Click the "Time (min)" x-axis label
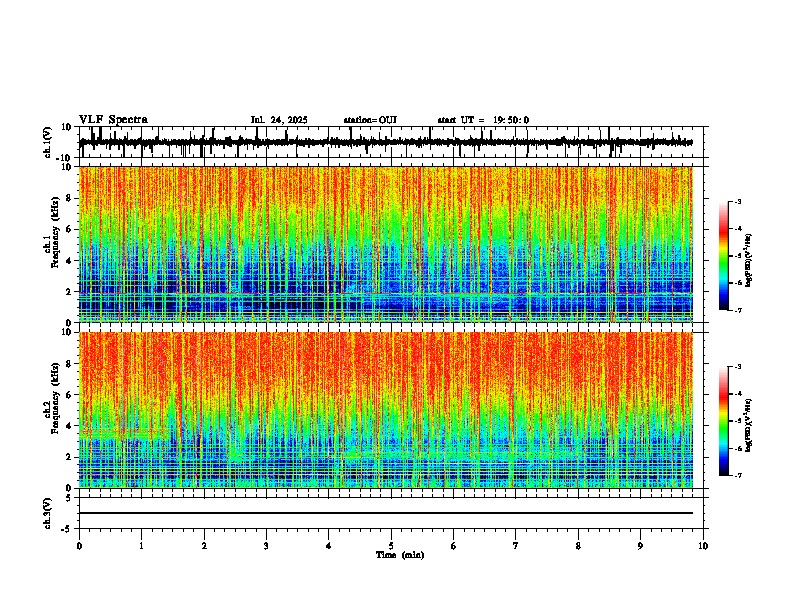792x612 pixels. pos(400,555)
